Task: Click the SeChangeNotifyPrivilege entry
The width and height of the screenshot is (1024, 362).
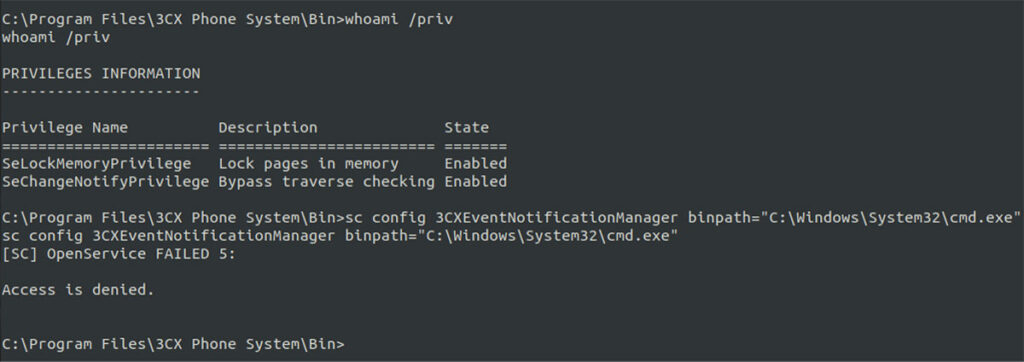Action: (x=105, y=181)
